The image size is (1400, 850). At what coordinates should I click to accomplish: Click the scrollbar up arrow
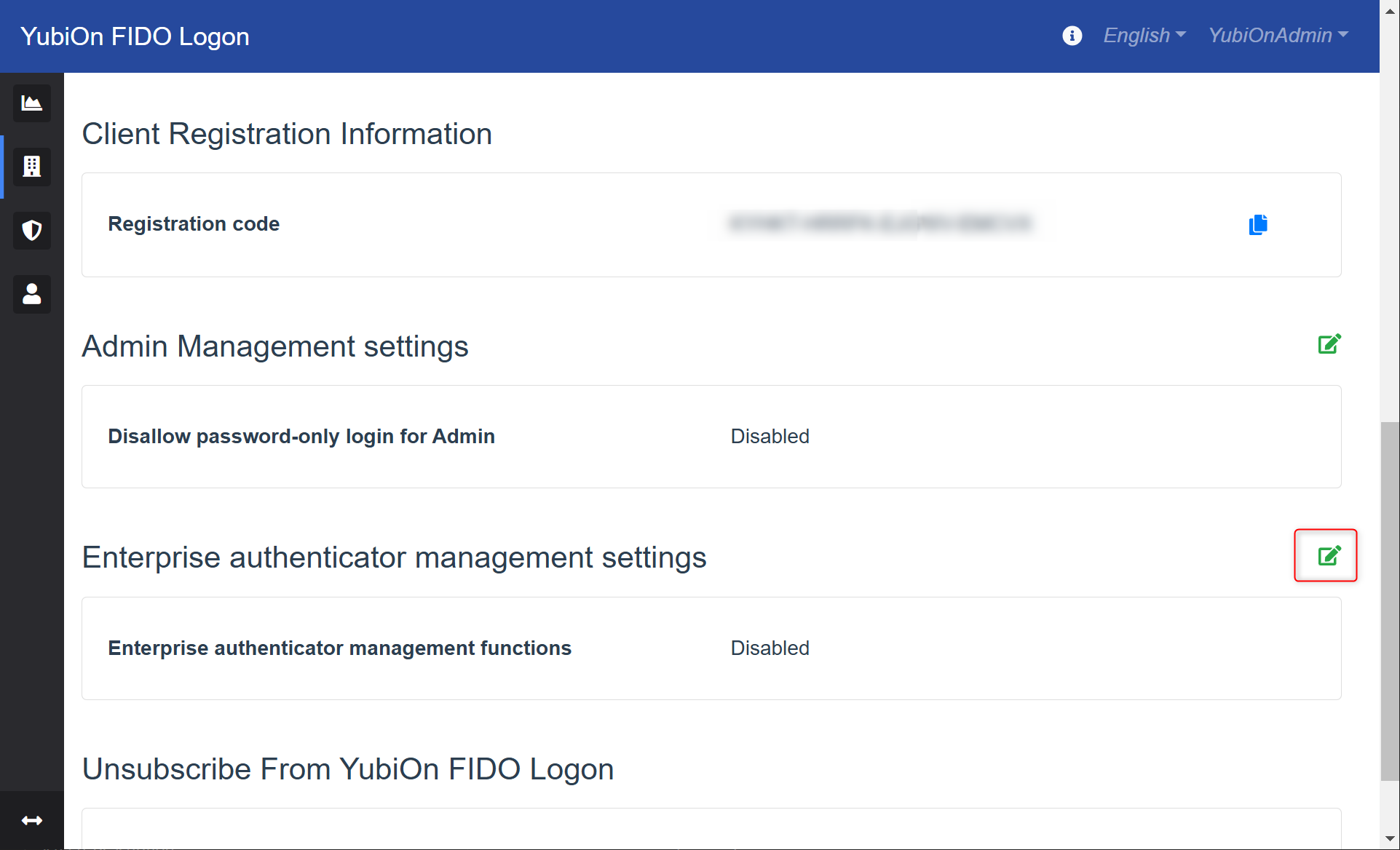tap(1390, 11)
